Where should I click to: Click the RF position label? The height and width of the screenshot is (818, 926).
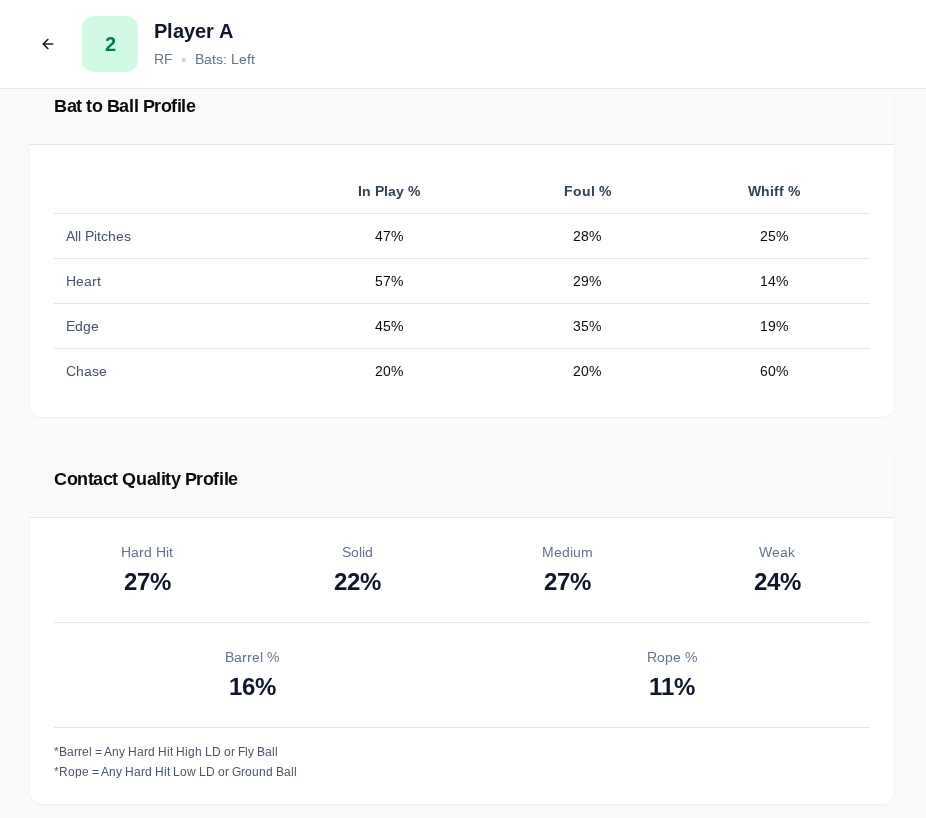163,60
